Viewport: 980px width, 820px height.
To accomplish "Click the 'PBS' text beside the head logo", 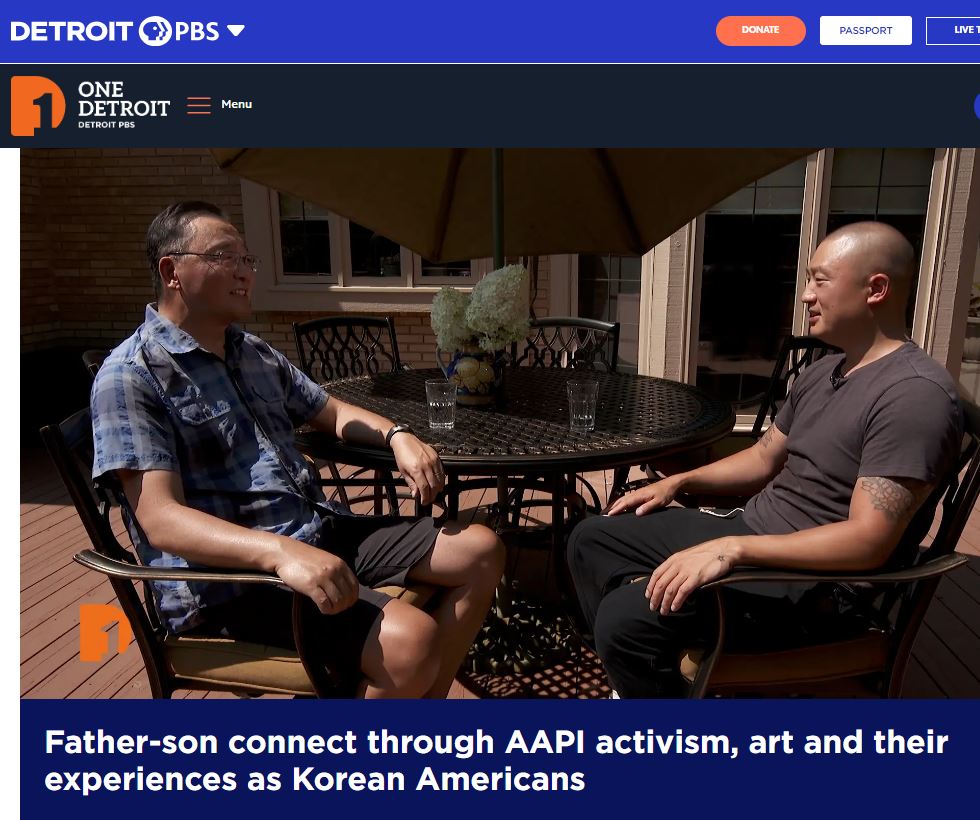I will (197, 31).
